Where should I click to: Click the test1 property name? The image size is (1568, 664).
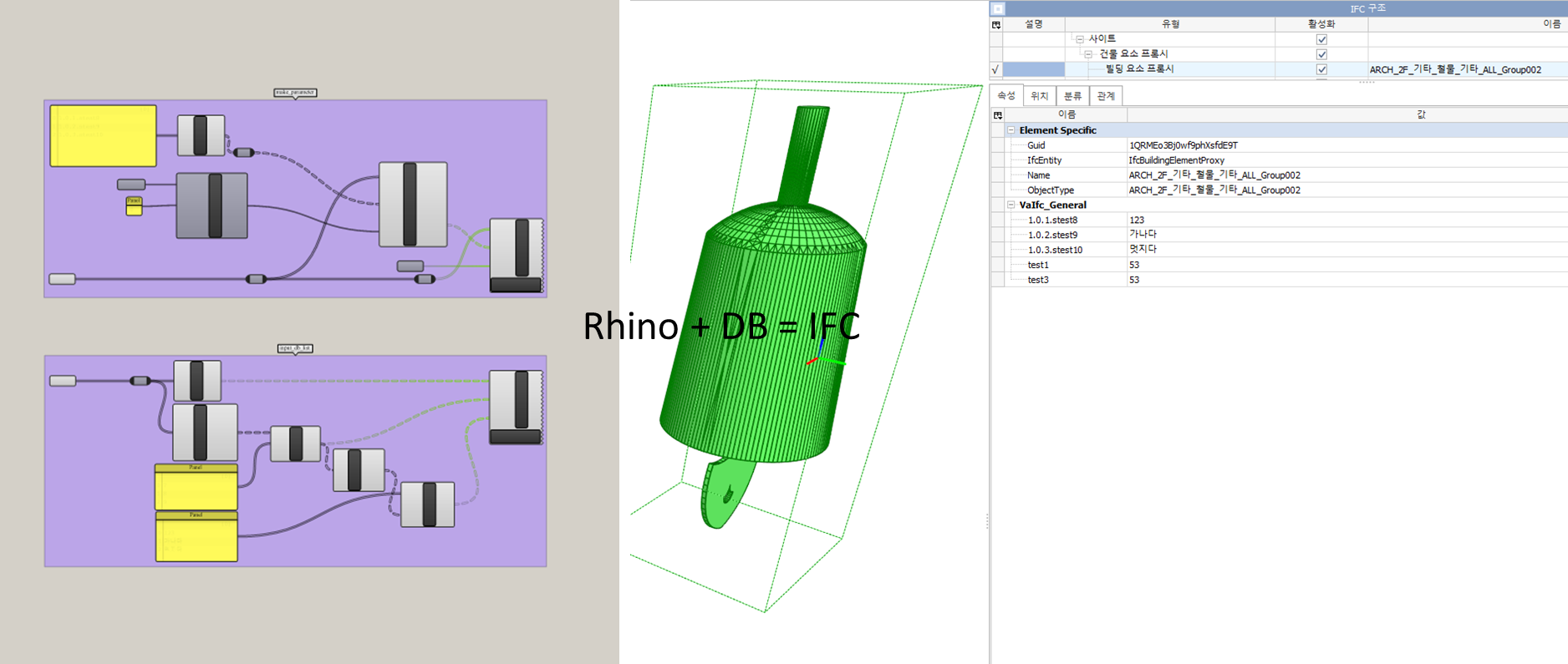pos(1038,266)
